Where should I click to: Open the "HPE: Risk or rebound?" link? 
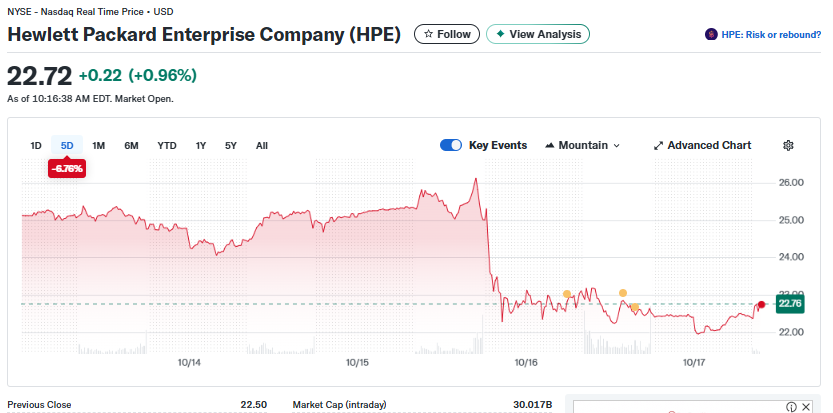(763, 35)
